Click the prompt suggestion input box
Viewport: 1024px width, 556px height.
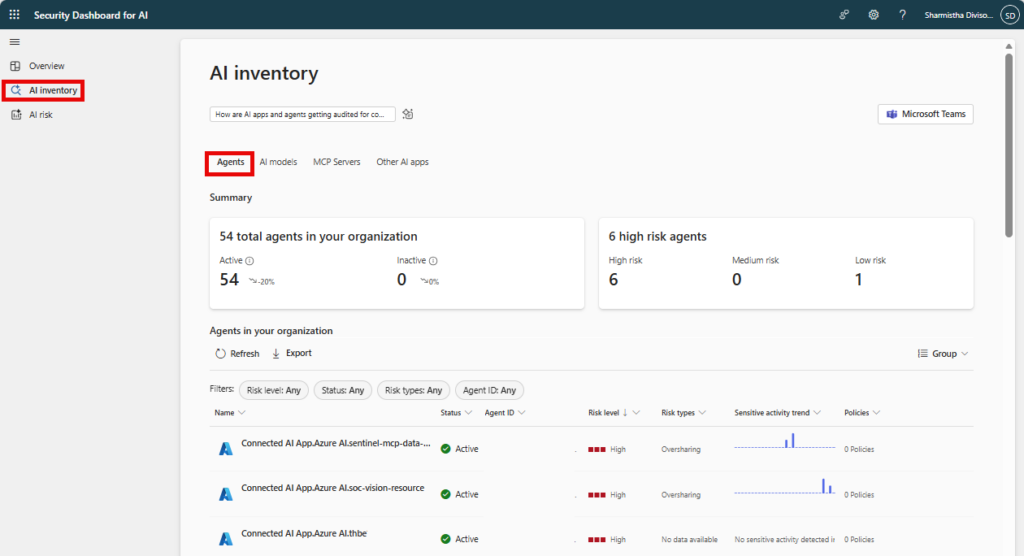coord(302,114)
